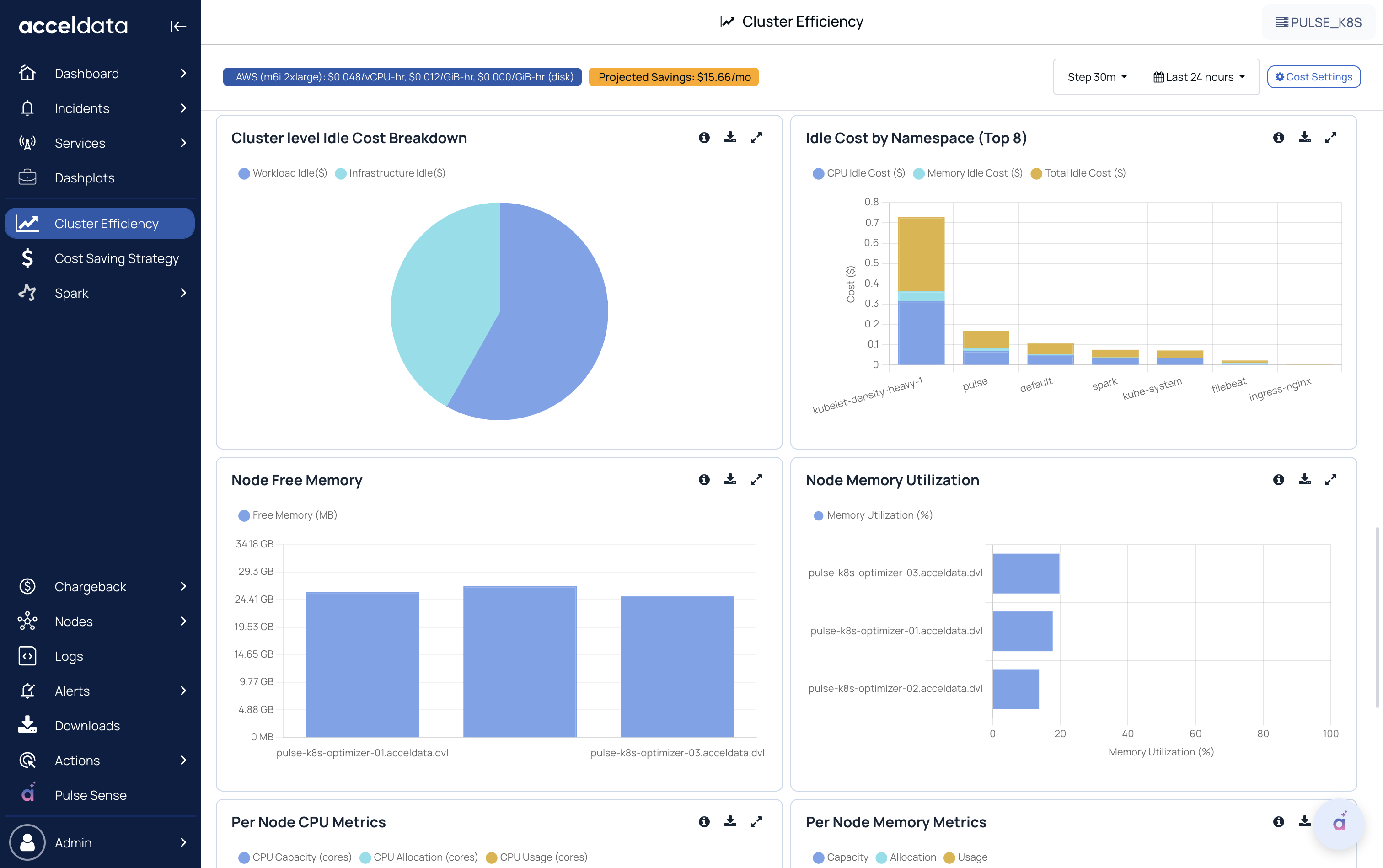Expand the Per Node CPU Metrics chart
This screenshot has height=868, width=1383.
(756, 821)
